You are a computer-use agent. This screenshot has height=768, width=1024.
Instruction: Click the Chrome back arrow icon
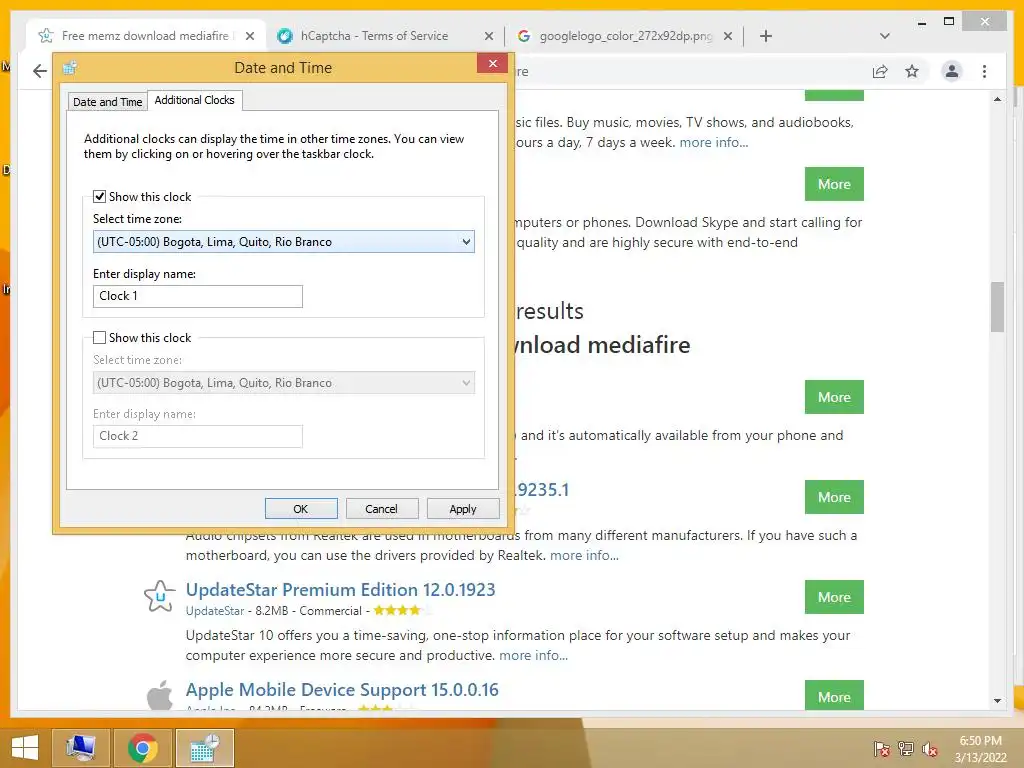point(40,71)
